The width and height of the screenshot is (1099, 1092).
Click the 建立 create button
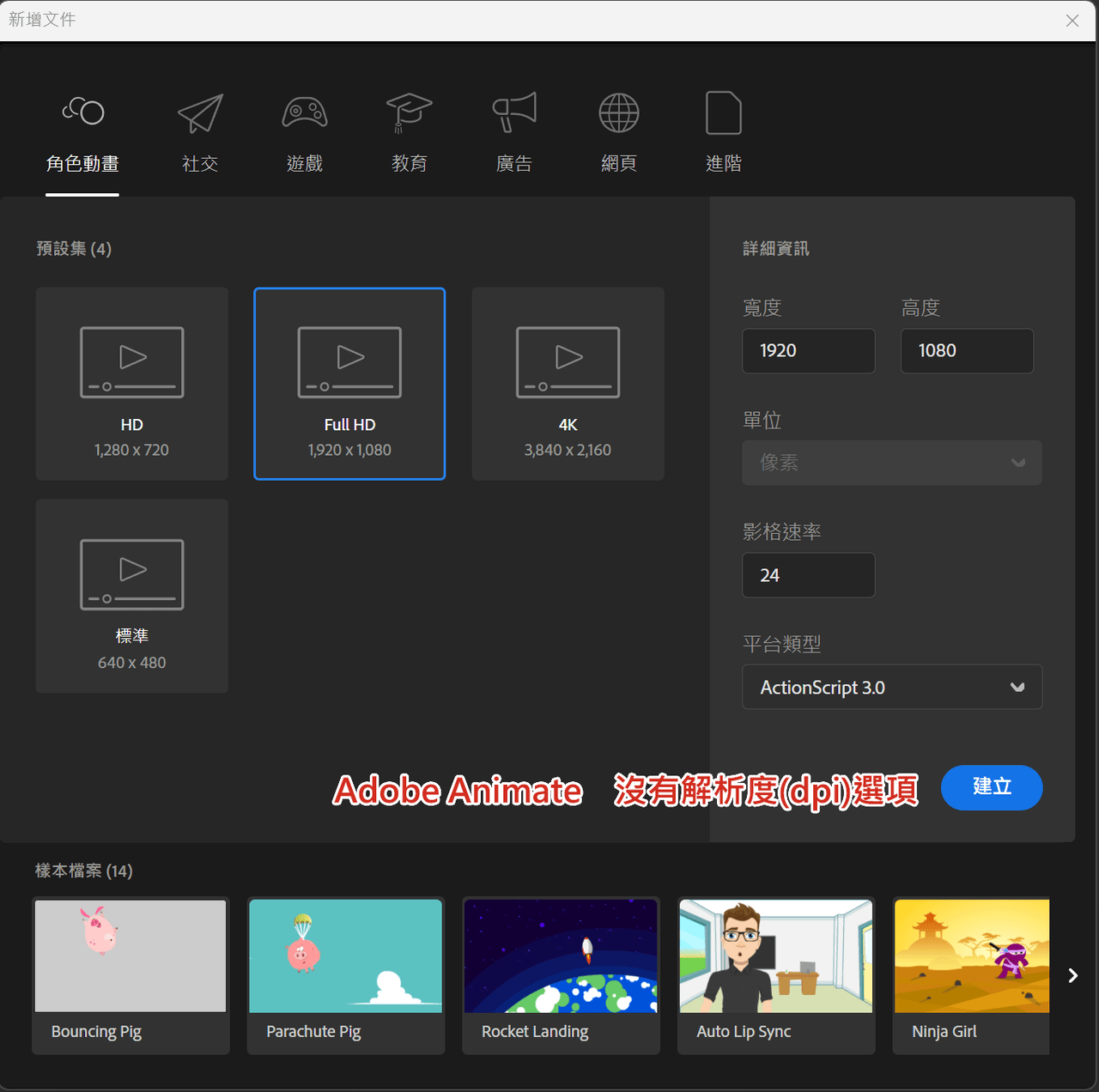[x=992, y=787]
